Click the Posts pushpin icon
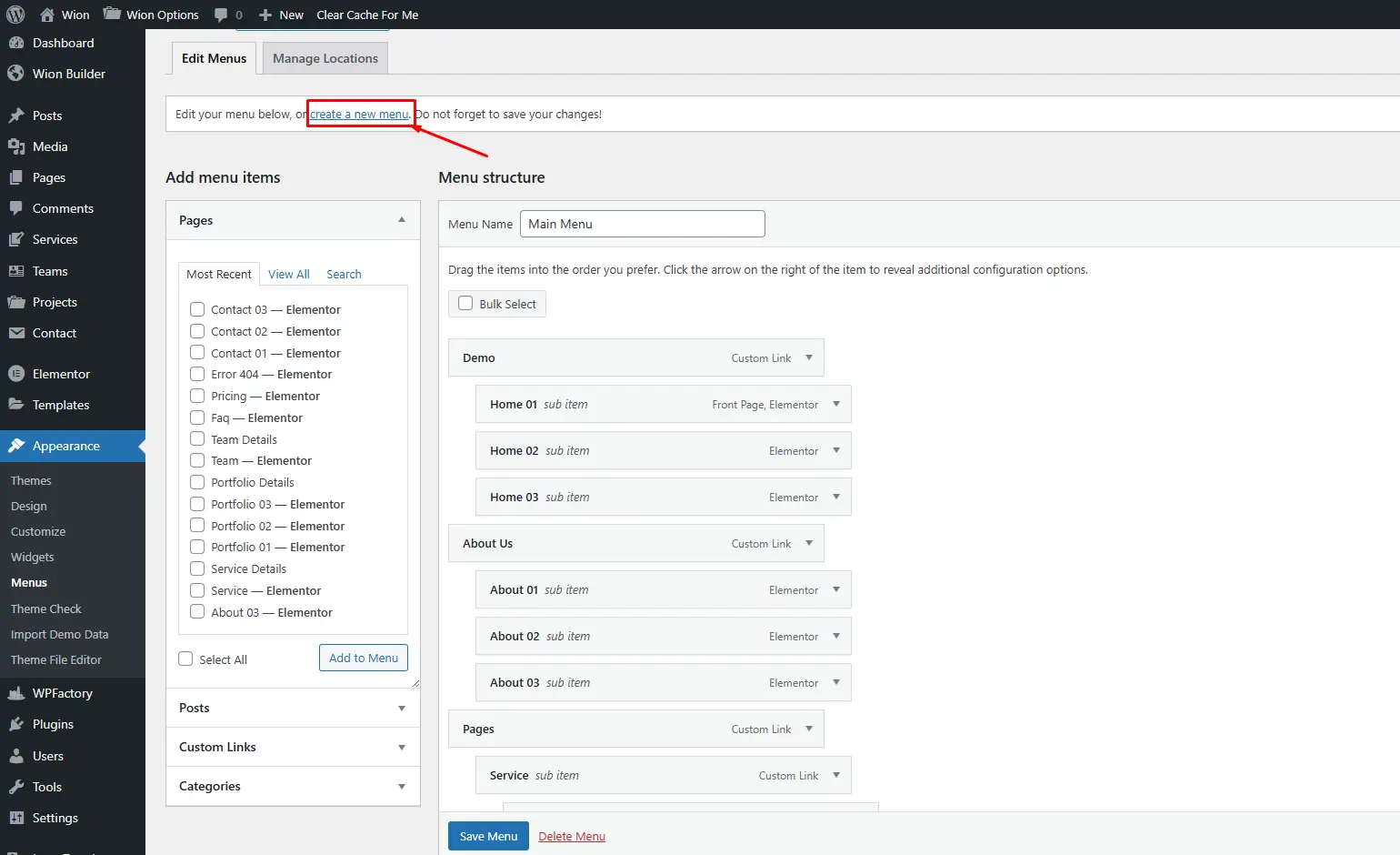This screenshot has width=1400, height=855. [x=16, y=116]
